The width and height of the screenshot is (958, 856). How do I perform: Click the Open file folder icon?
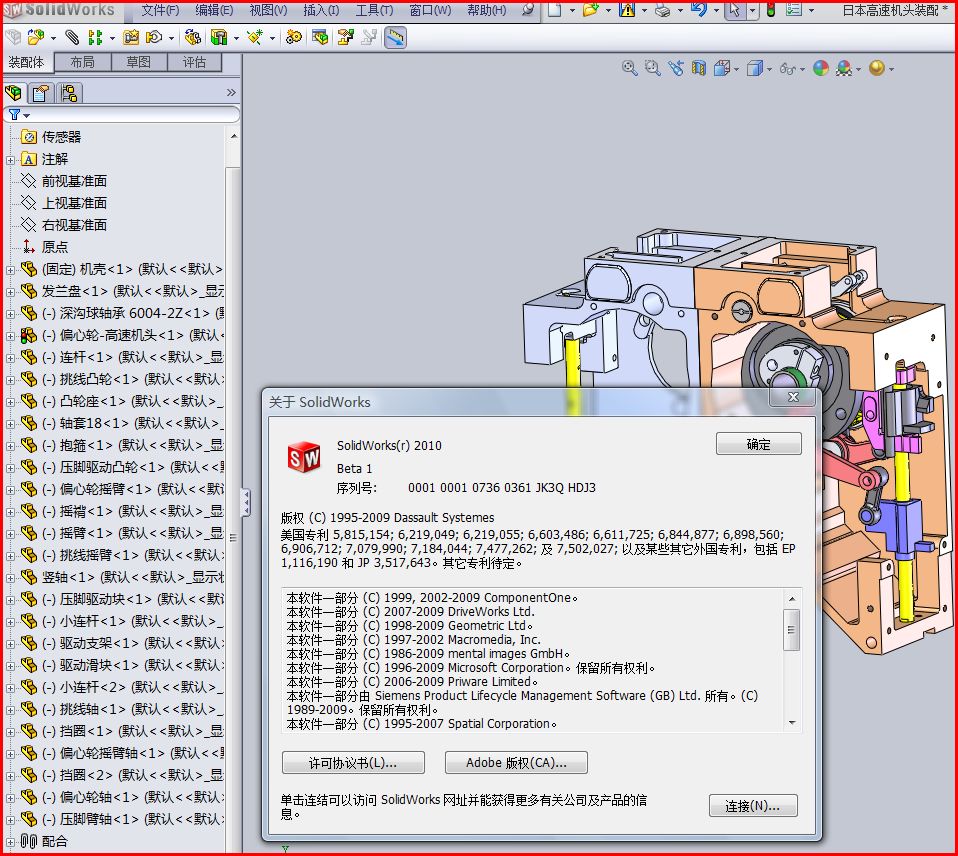[x=590, y=10]
